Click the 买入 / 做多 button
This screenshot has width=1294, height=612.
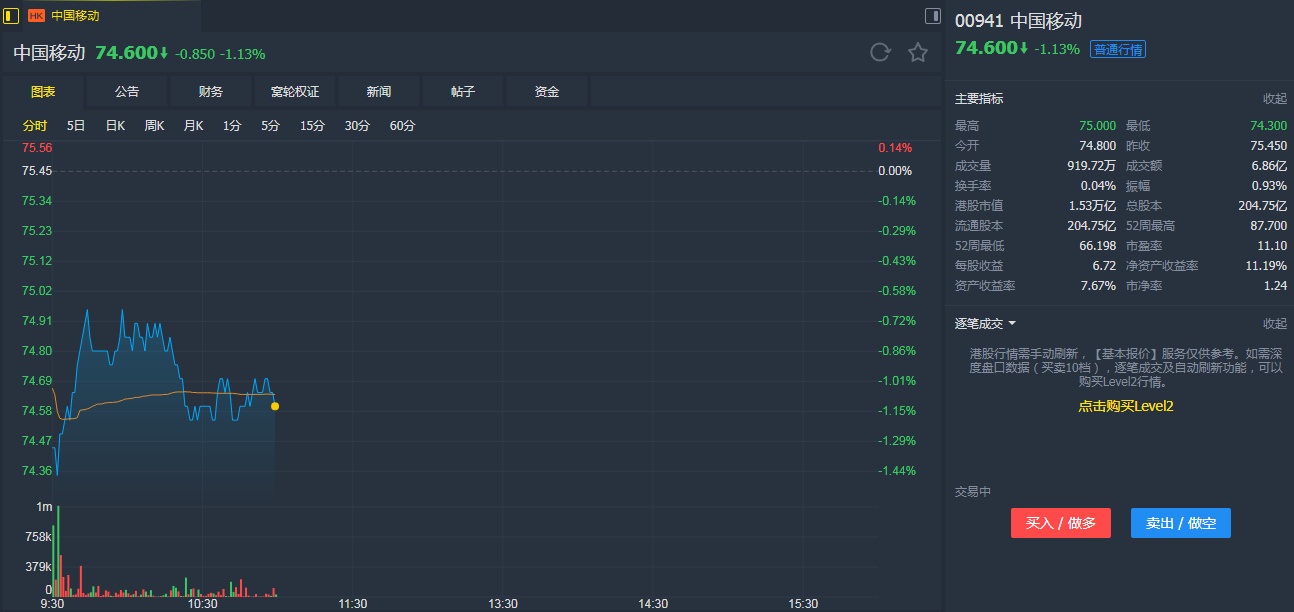[1060, 523]
